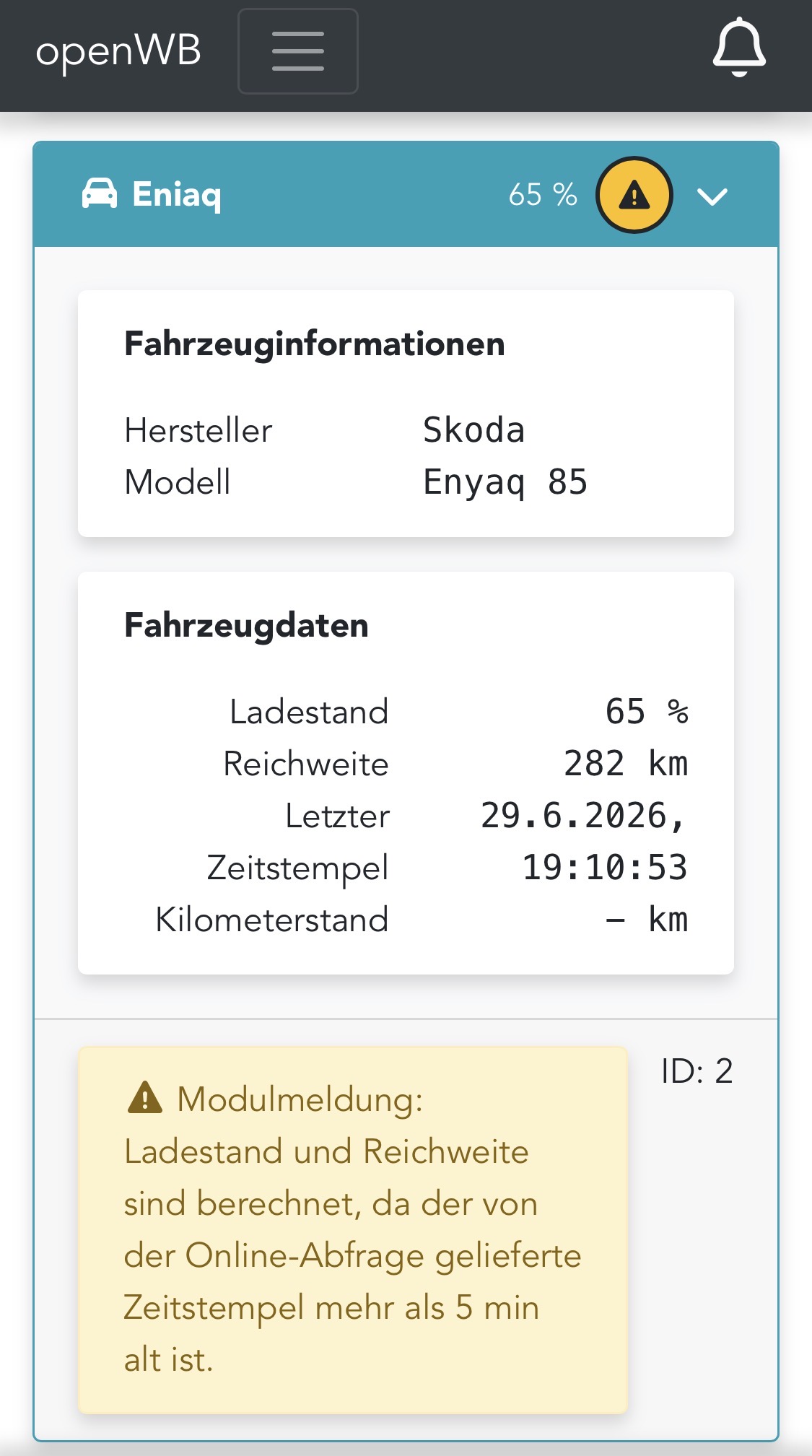Select the ID: 2 text
Image resolution: width=812 pixels, height=1456 pixels.
tap(697, 1071)
